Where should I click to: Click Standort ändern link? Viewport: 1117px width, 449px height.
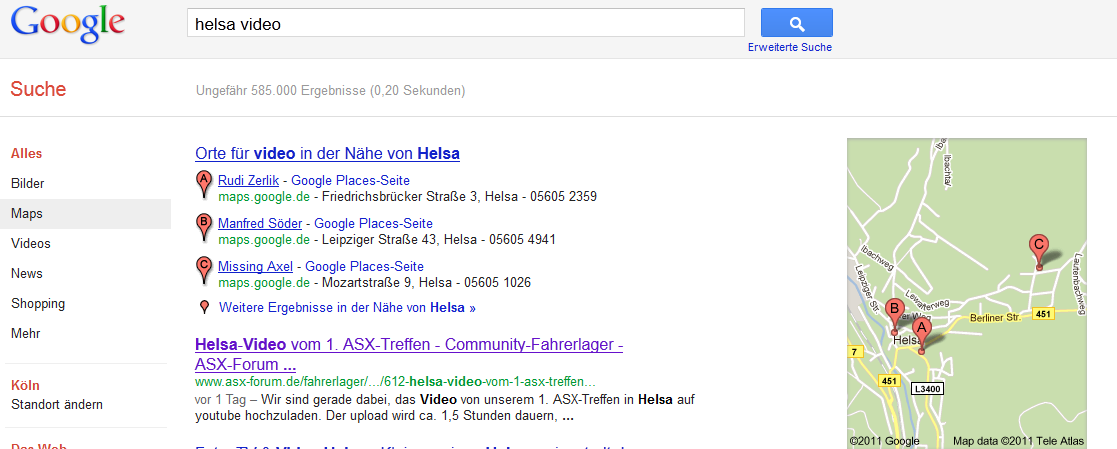click(x=57, y=404)
